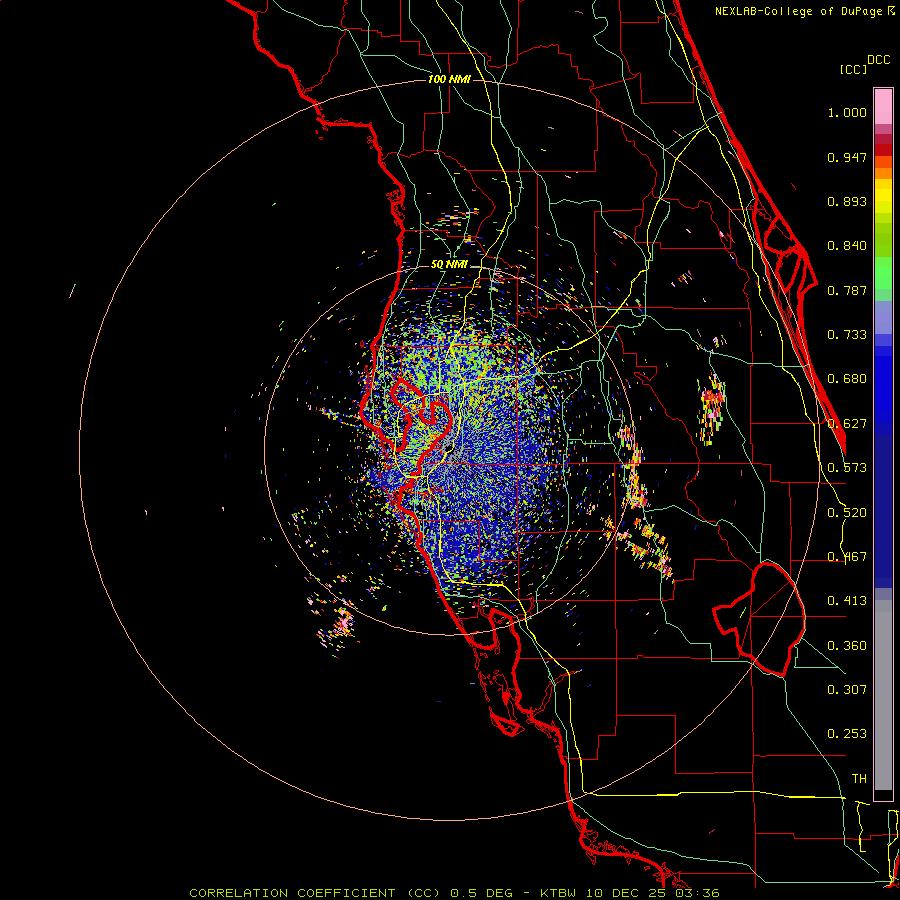Screen dimensions: 900x900
Task: Select the 0.573 scale value
Action: coord(847,468)
